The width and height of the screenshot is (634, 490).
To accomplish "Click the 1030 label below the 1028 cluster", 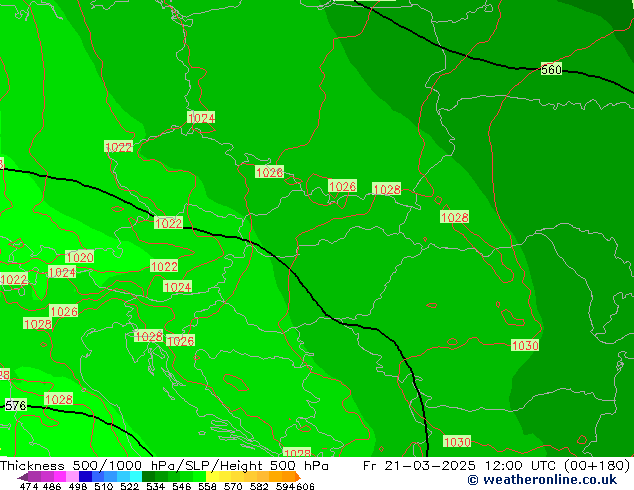I will coord(524,345).
